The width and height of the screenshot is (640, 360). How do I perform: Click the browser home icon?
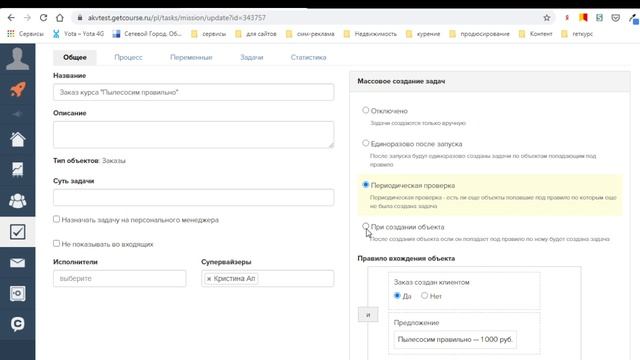[x=60, y=18]
